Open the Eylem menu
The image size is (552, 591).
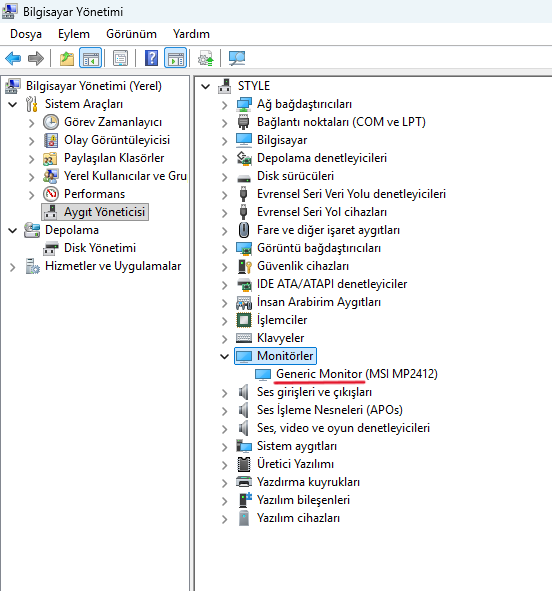pos(74,34)
